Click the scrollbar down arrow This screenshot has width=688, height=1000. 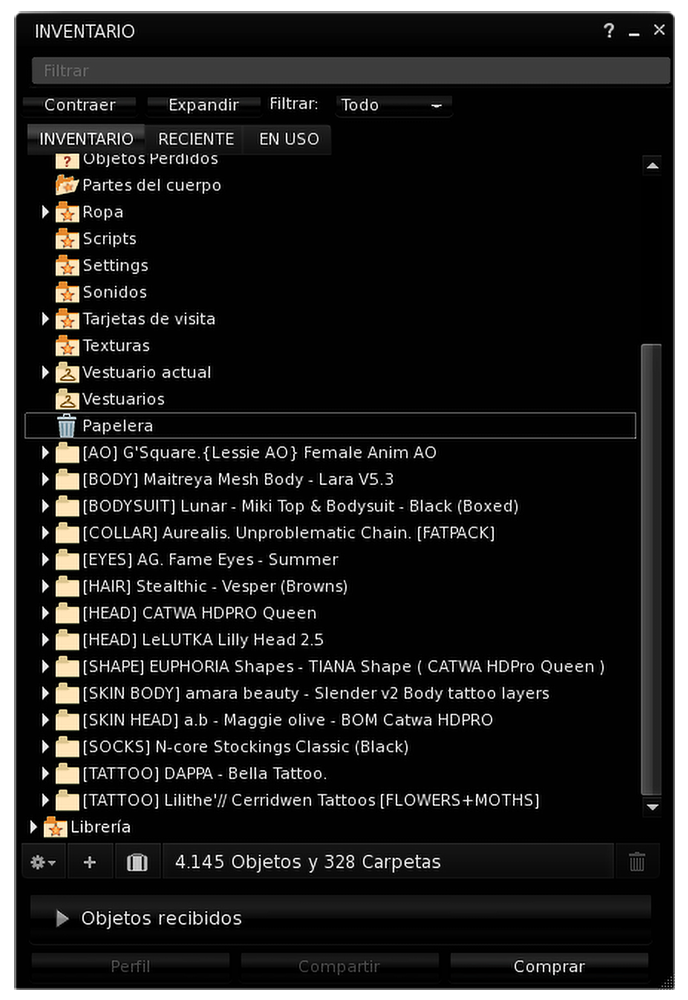click(652, 806)
